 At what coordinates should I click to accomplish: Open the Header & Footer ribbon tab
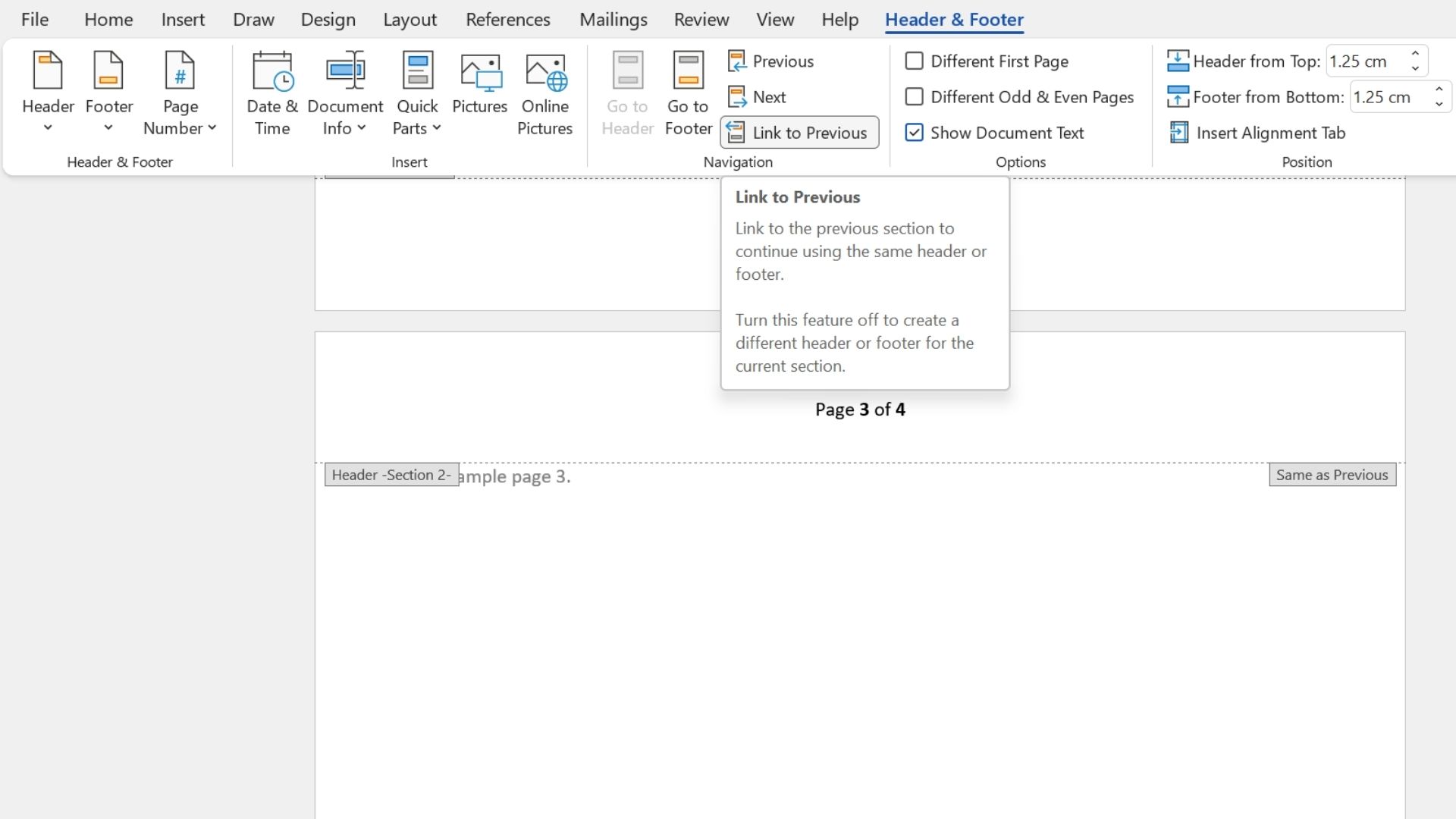(954, 18)
